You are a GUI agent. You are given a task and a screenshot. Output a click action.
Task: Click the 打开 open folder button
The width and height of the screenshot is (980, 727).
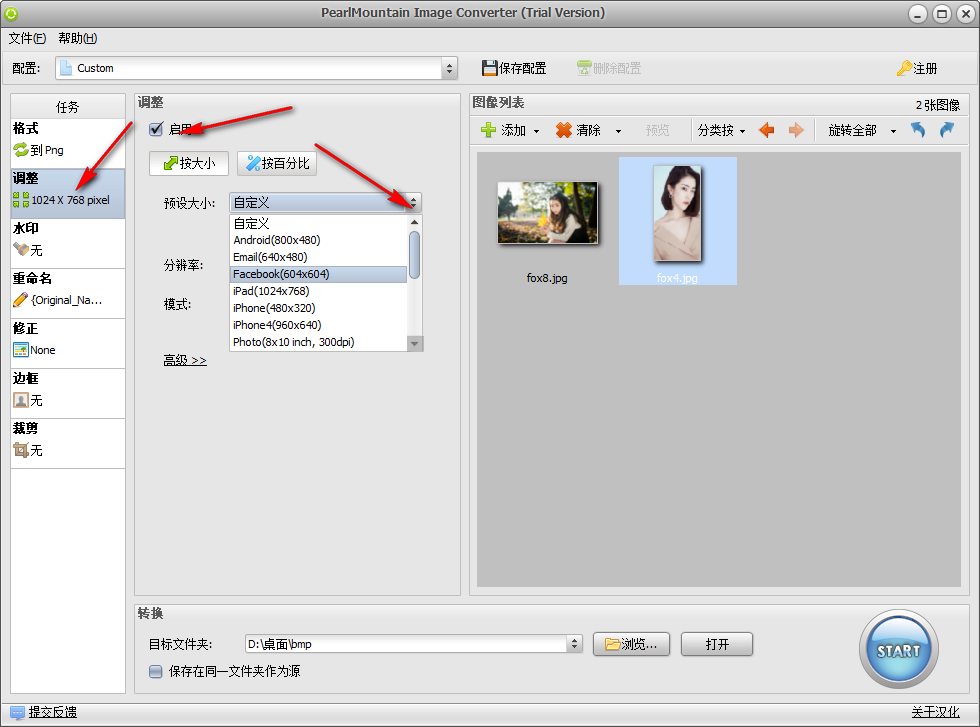point(717,644)
